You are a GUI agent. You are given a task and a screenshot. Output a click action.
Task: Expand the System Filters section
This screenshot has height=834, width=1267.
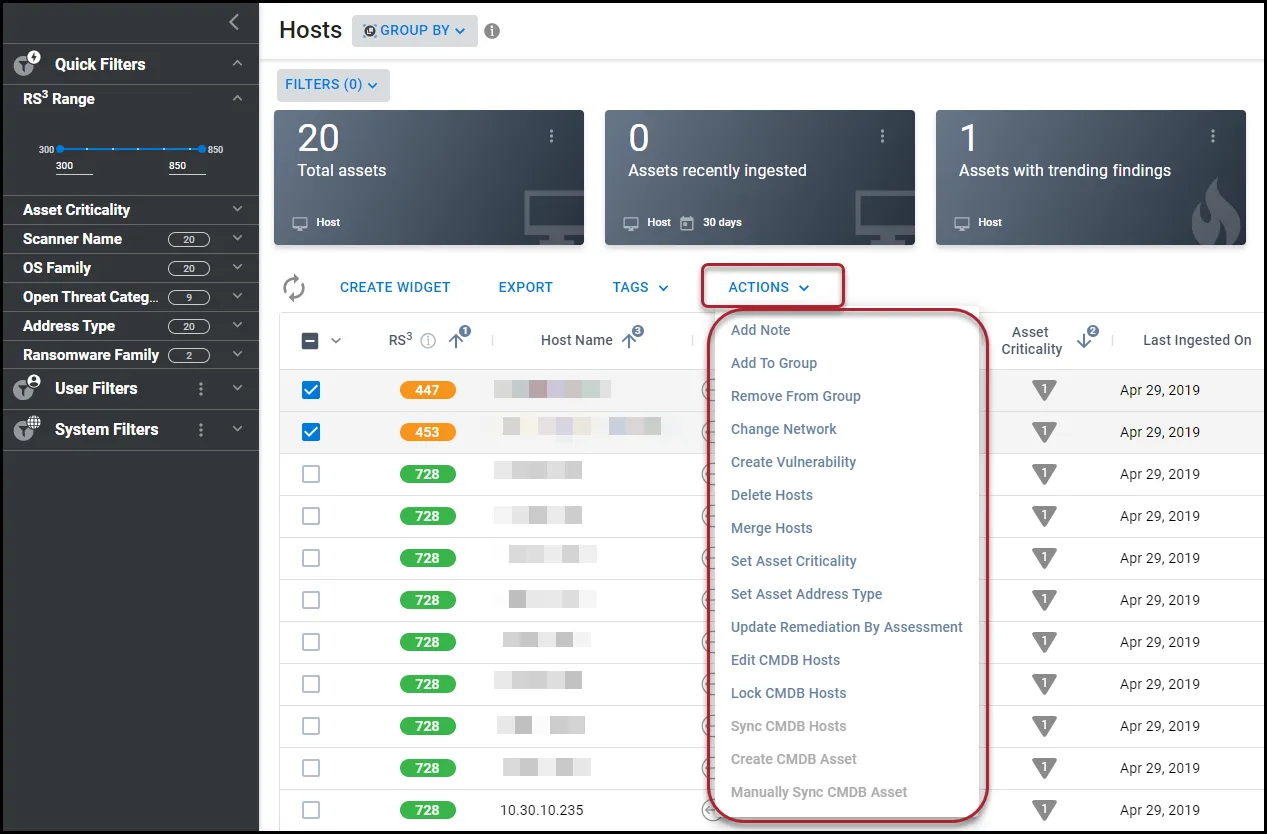237,429
